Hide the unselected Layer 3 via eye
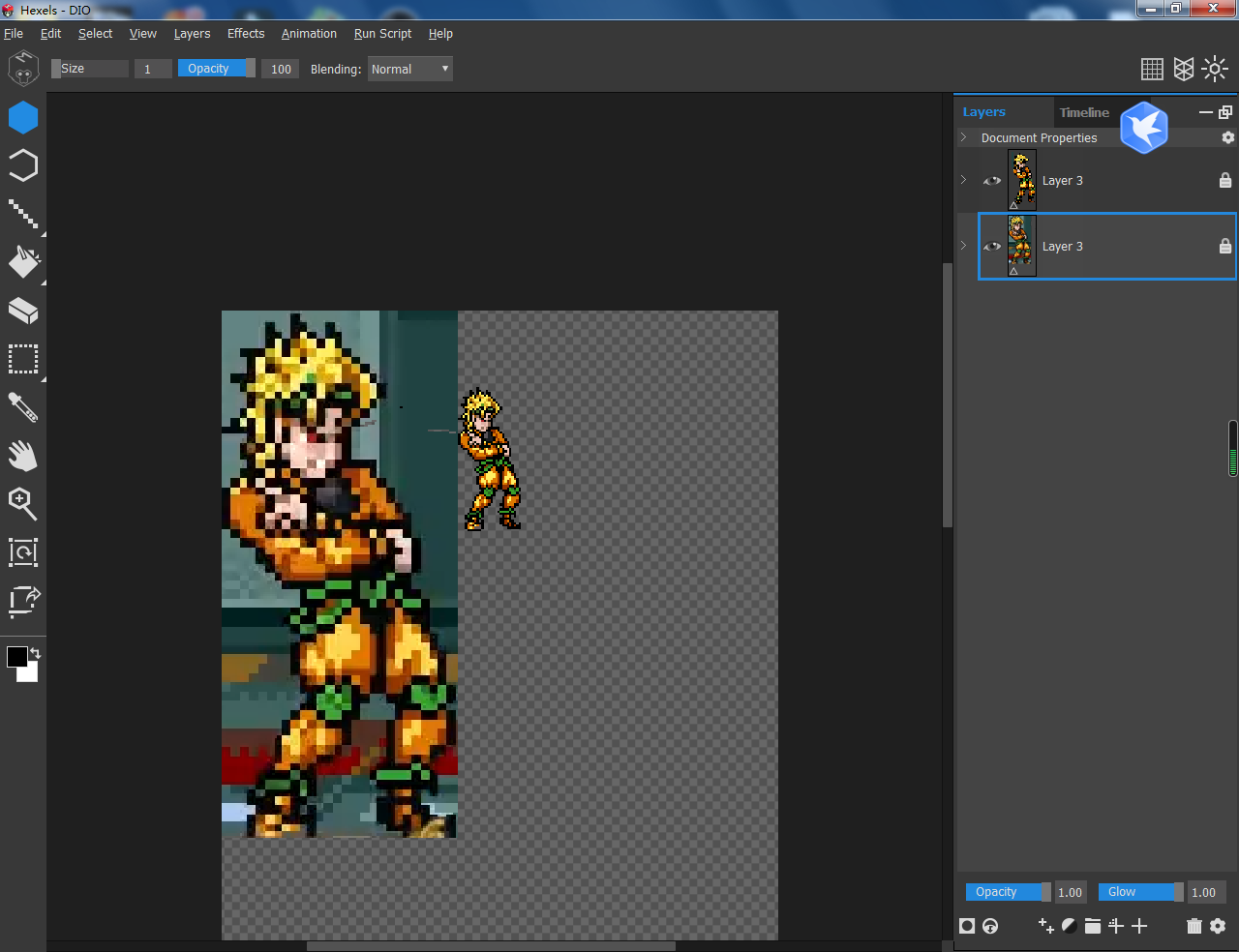 pyautogui.click(x=992, y=180)
